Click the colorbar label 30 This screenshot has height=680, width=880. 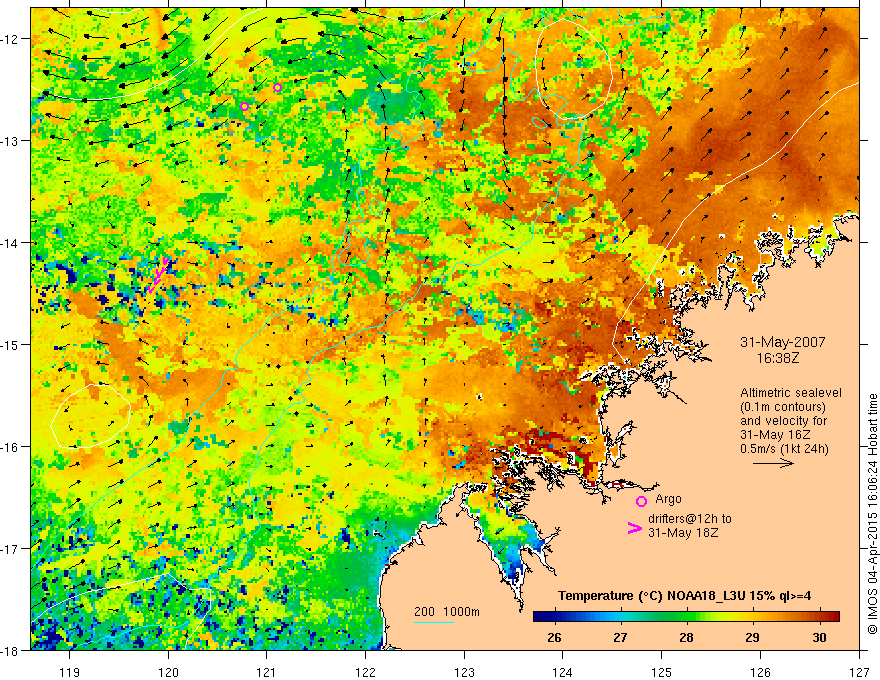click(819, 638)
